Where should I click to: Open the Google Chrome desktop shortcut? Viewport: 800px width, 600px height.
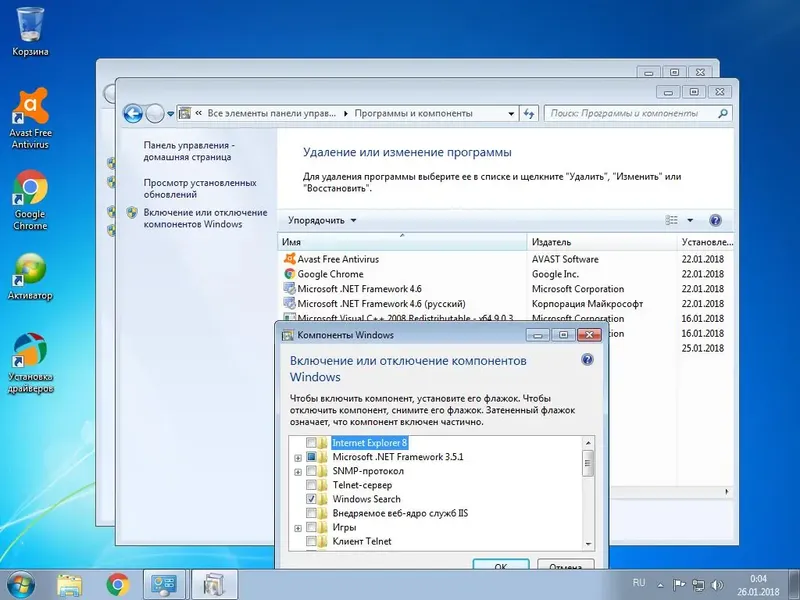[x=30, y=200]
